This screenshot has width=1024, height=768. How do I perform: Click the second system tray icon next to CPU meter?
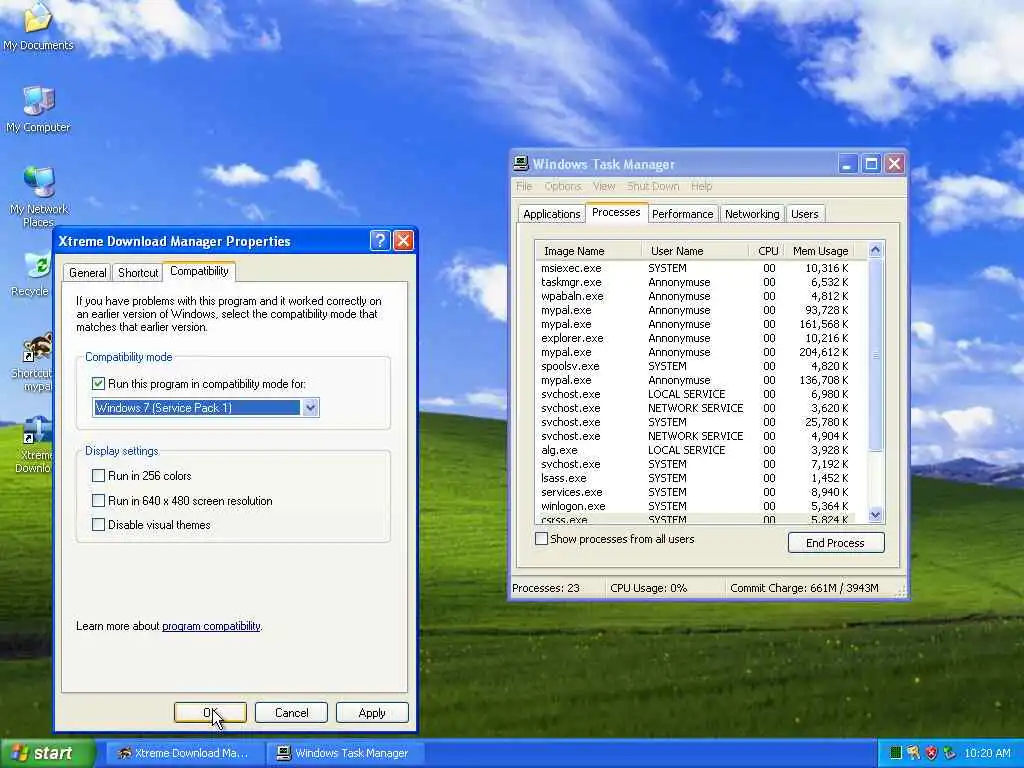click(x=914, y=753)
